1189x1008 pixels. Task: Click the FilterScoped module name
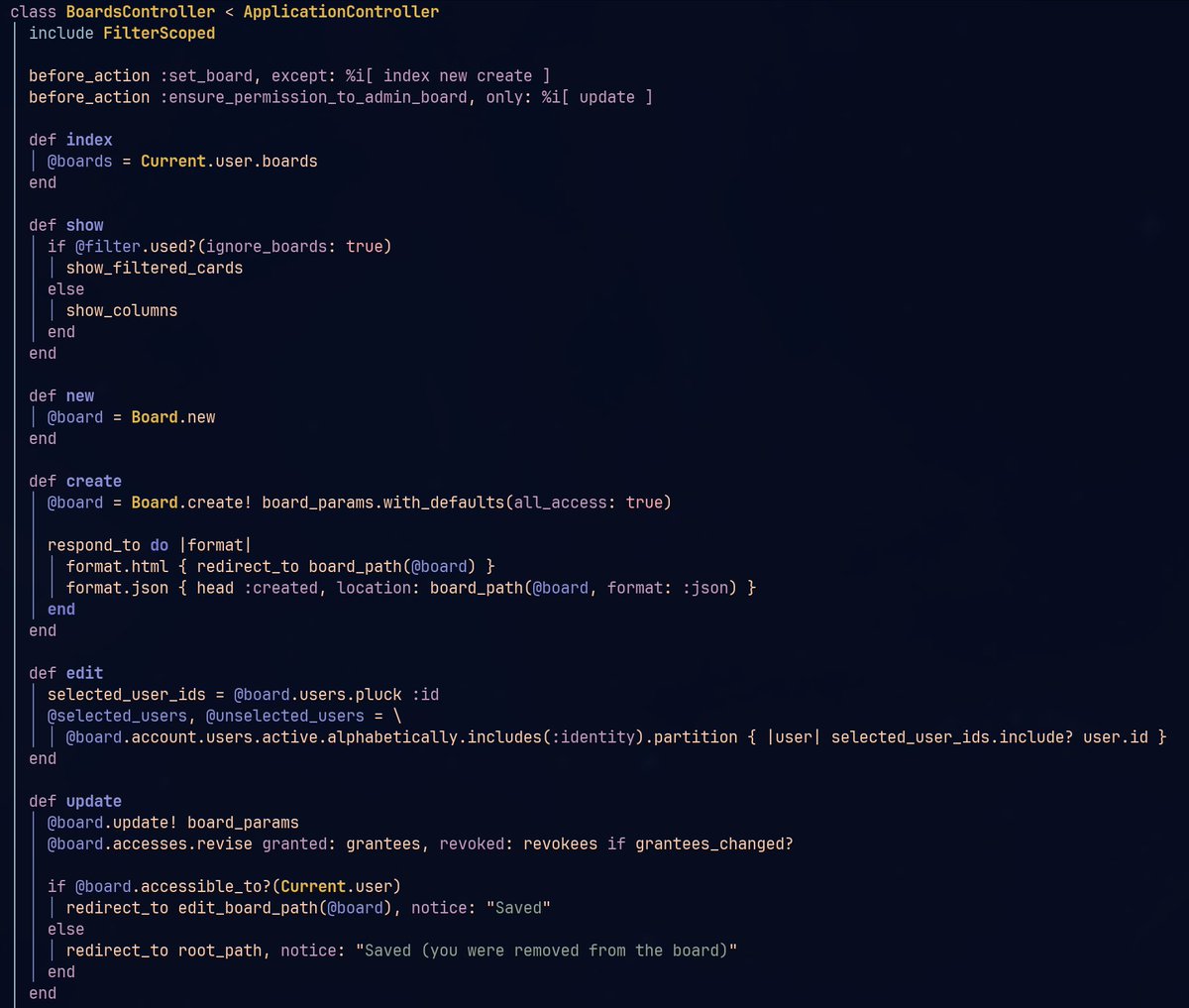[159, 33]
